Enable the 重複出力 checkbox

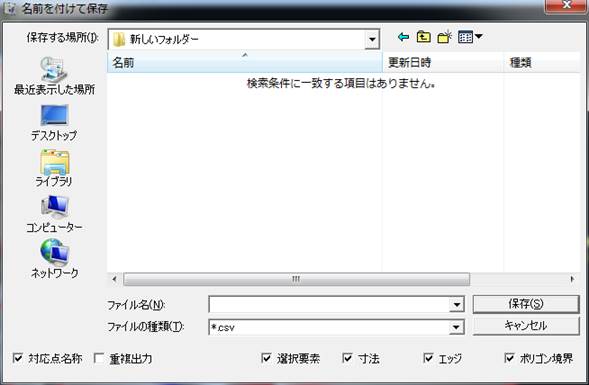click(99, 358)
